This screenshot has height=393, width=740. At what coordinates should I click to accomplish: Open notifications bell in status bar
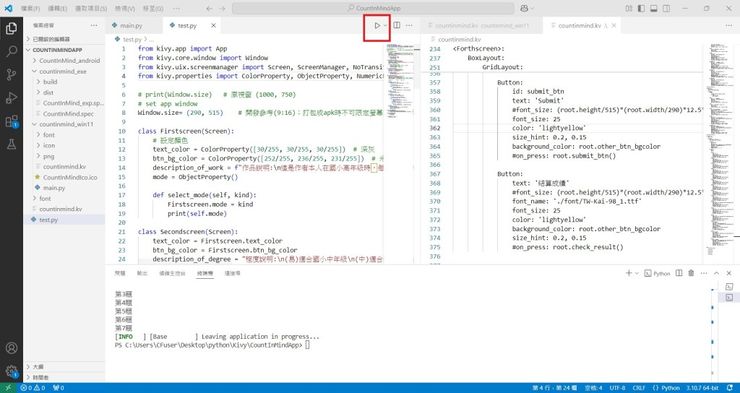(730, 388)
